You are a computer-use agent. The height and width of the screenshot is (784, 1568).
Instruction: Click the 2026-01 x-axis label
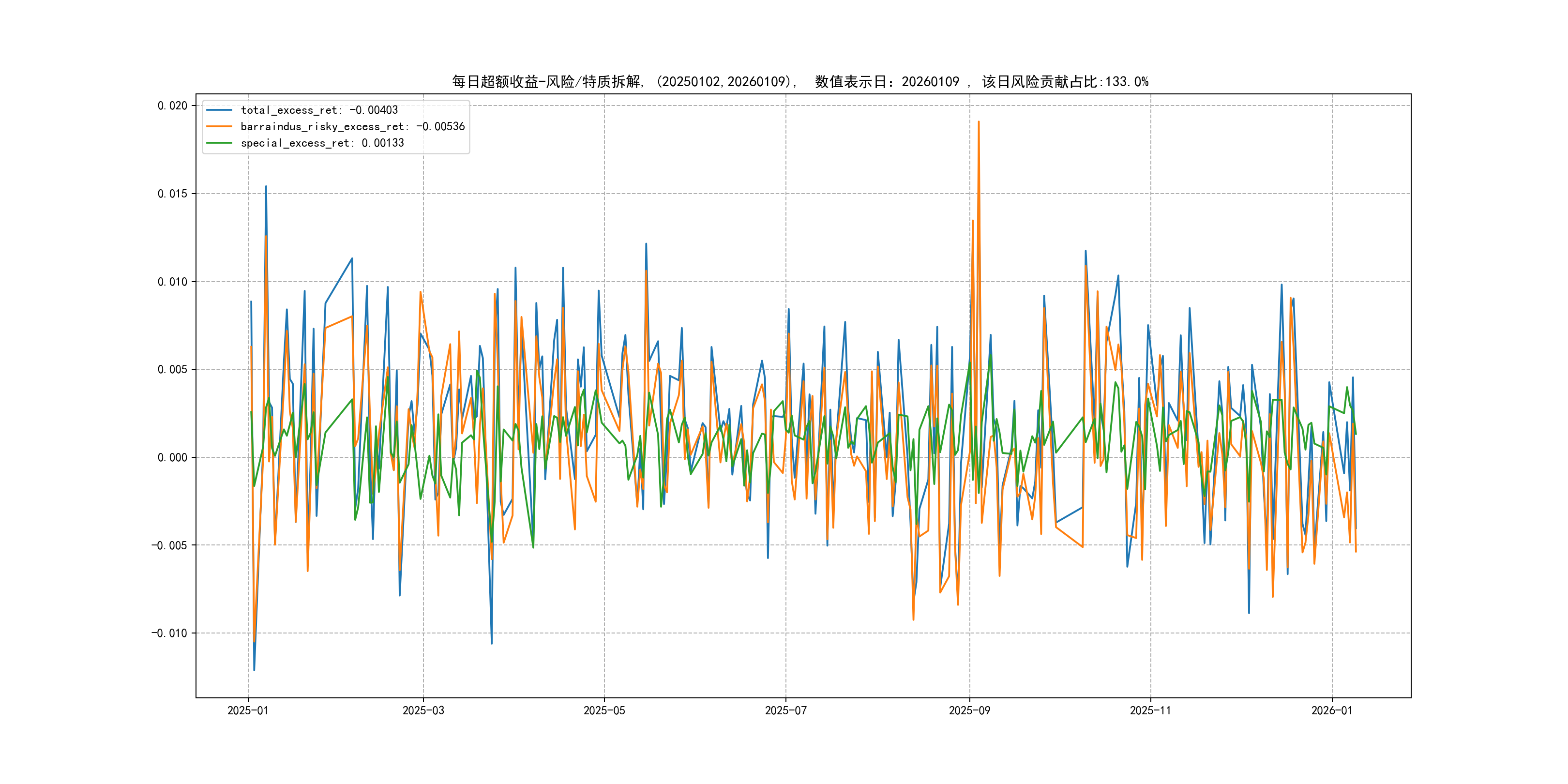pos(1331,711)
